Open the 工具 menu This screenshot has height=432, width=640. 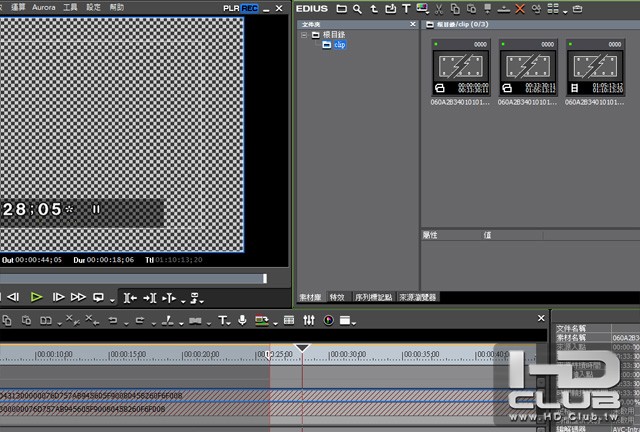click(x=70, y=7)
